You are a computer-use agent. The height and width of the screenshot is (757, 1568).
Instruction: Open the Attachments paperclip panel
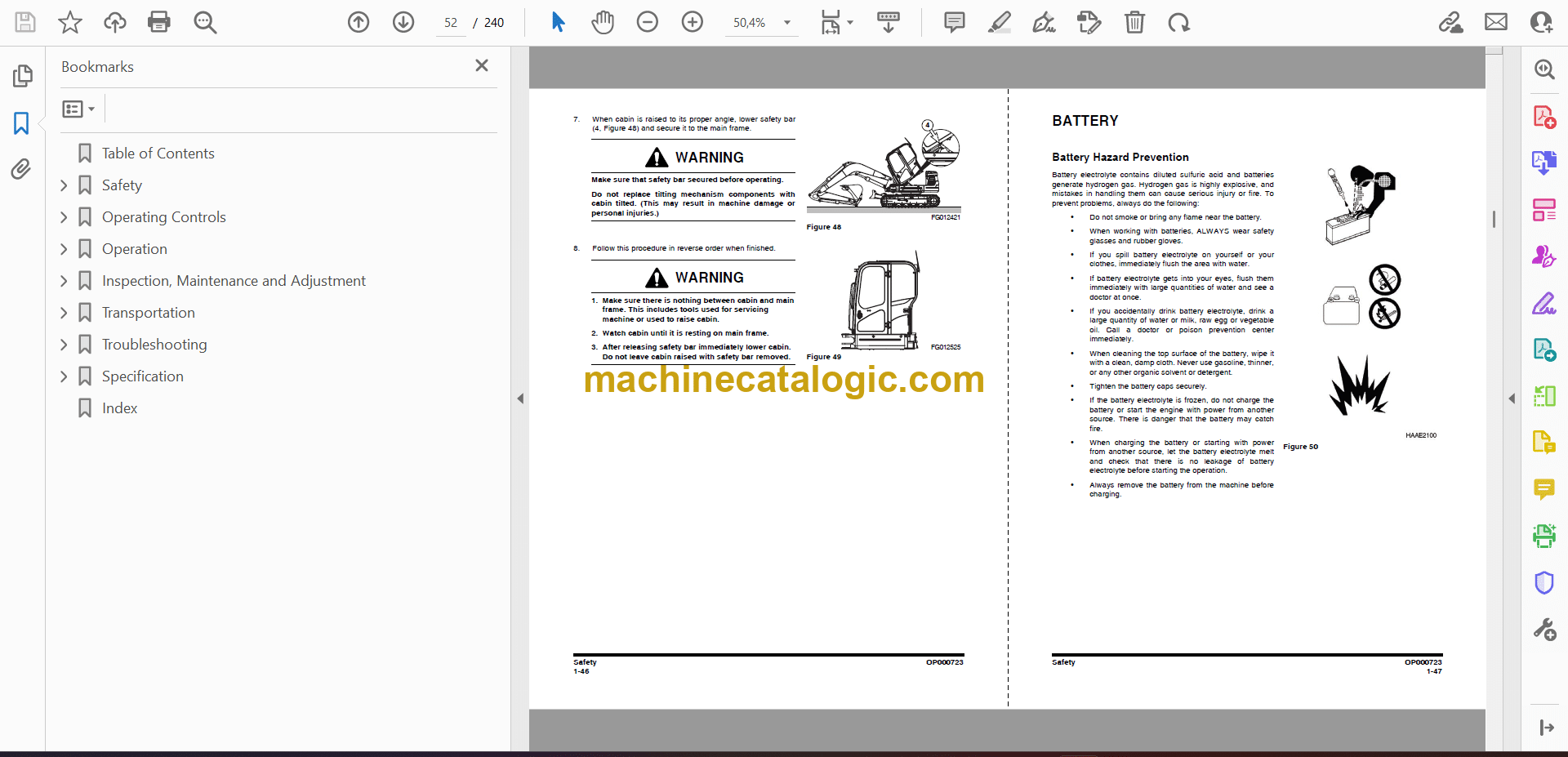click(x=21, y=169)
